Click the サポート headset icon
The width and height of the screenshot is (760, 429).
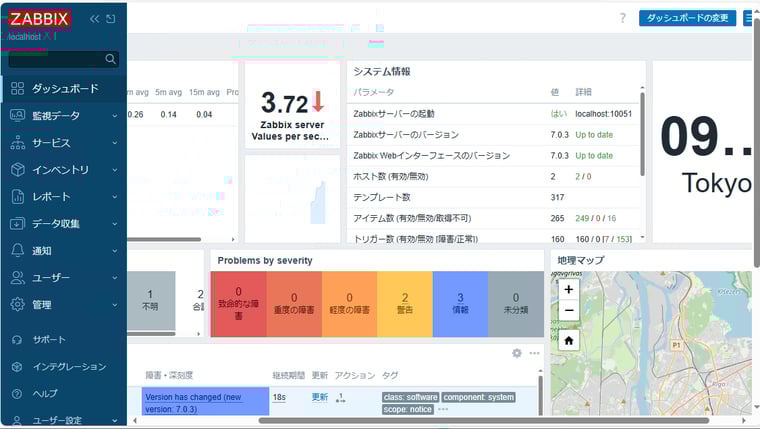(x=17, y=340)
